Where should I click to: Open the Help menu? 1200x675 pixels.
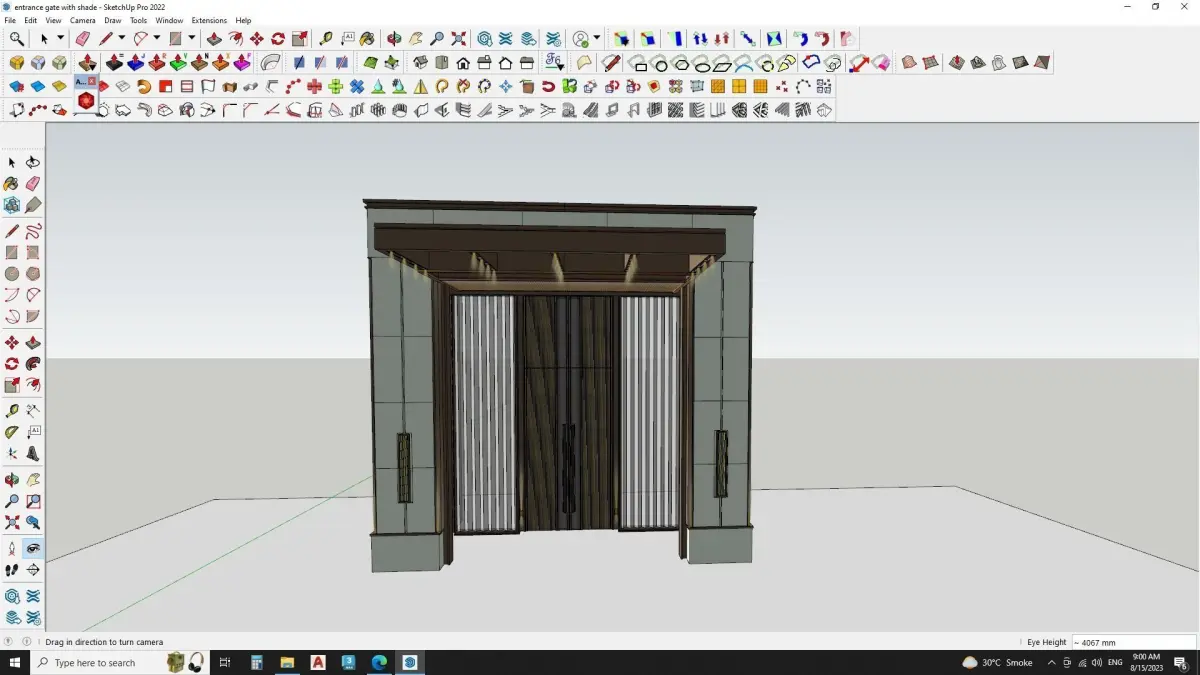pyautogui.click(x=243, y=20)
